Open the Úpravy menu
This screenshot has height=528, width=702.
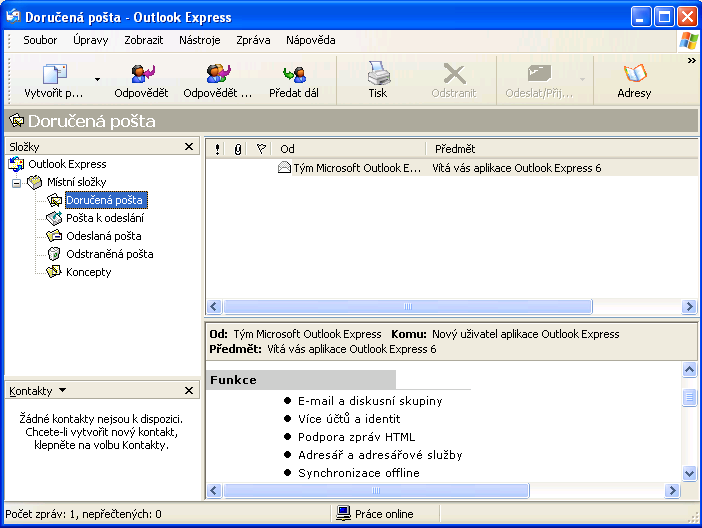90,40
